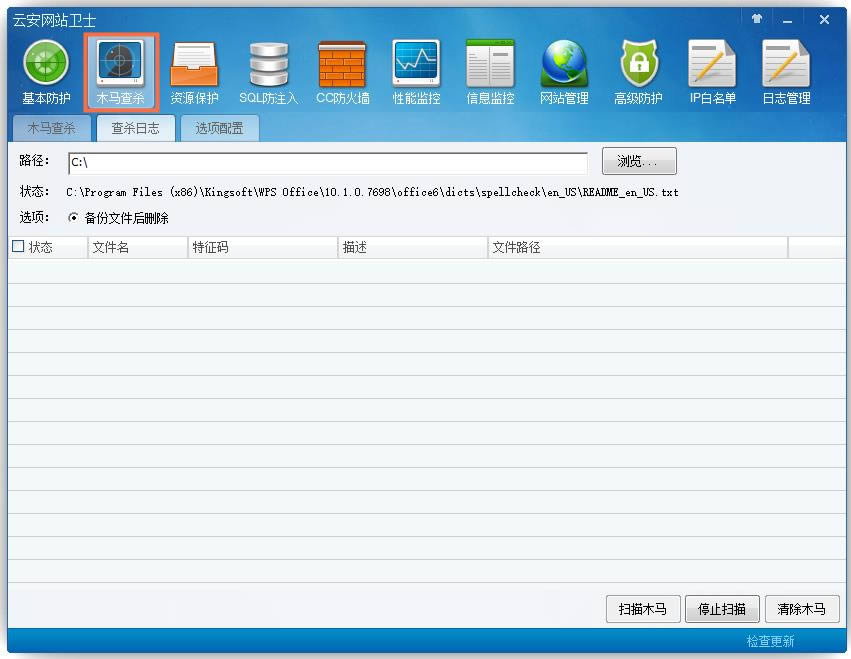Click the skin shirt icon in title bar

757,19
